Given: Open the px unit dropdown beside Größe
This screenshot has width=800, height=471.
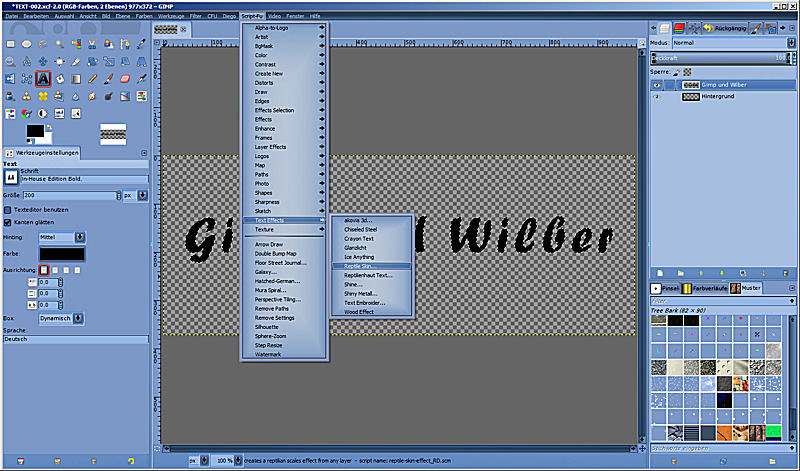Looking at the screenshot, I should pos(136,195).
